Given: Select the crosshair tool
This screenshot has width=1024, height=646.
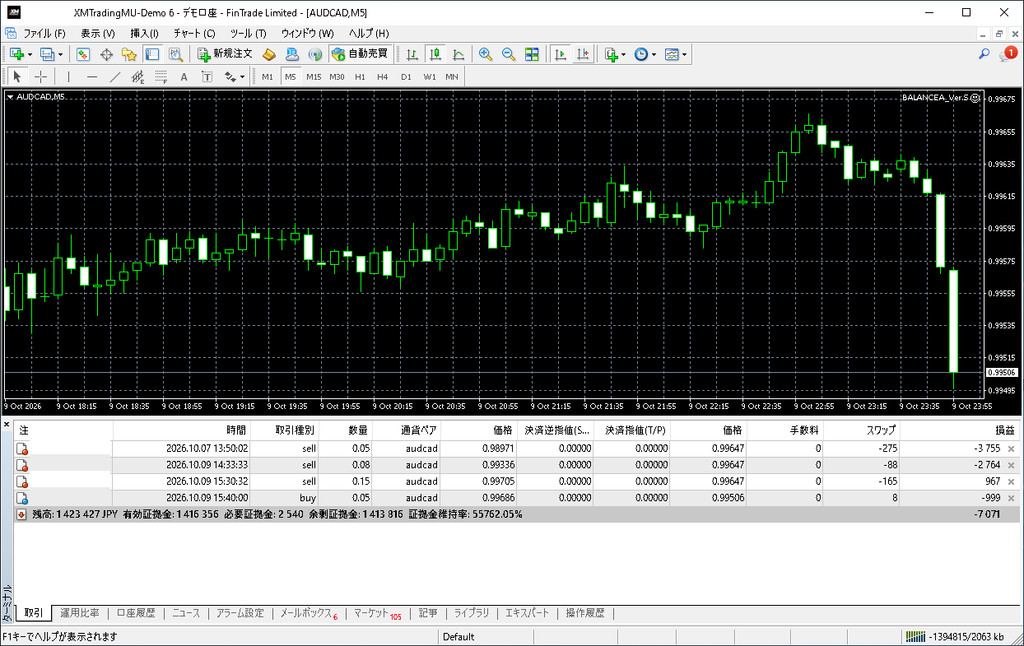Looking at the screenshot, I should (x=40, y=76).
